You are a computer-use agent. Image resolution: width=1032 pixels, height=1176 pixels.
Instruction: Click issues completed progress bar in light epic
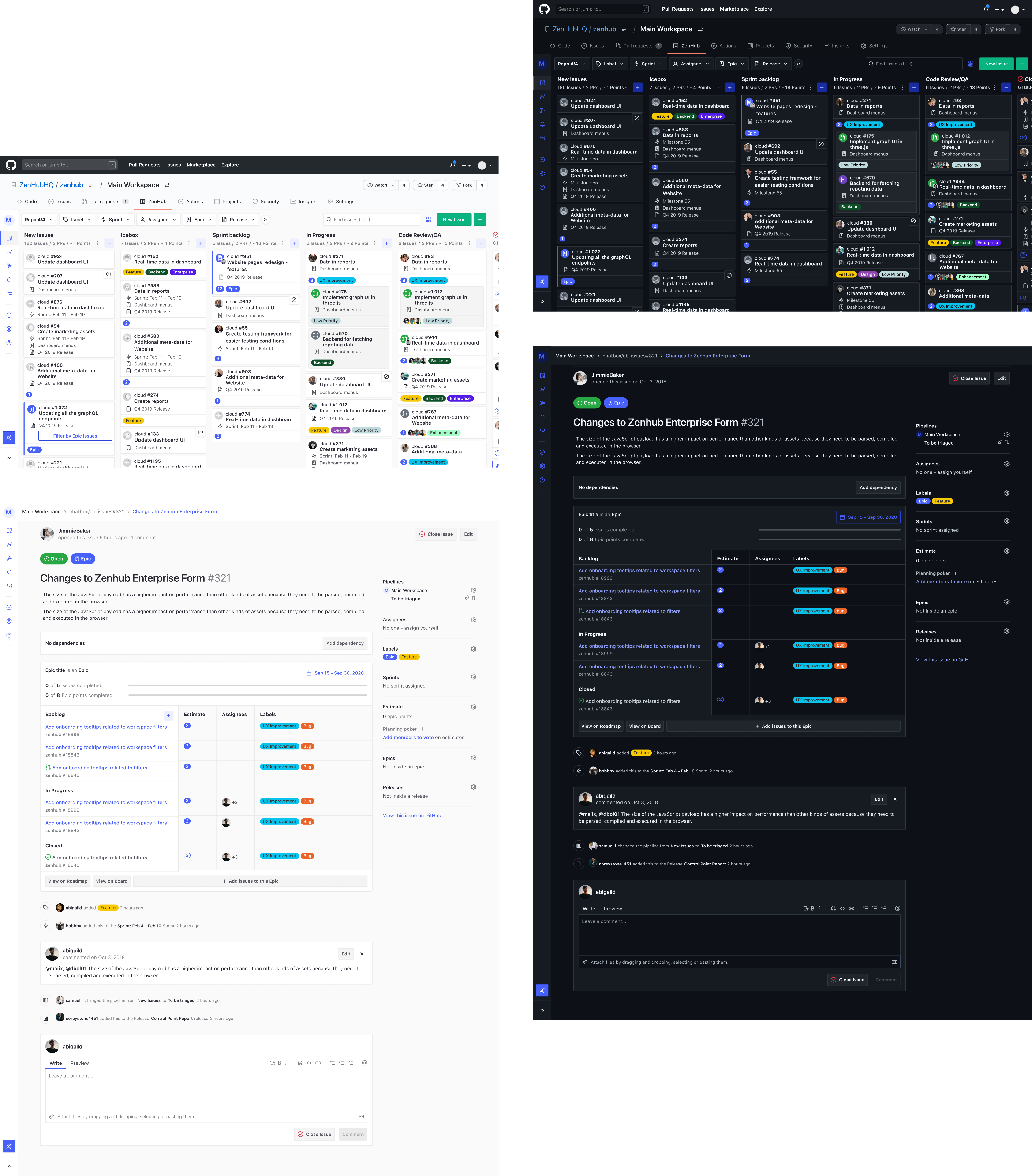coord(247,686)
